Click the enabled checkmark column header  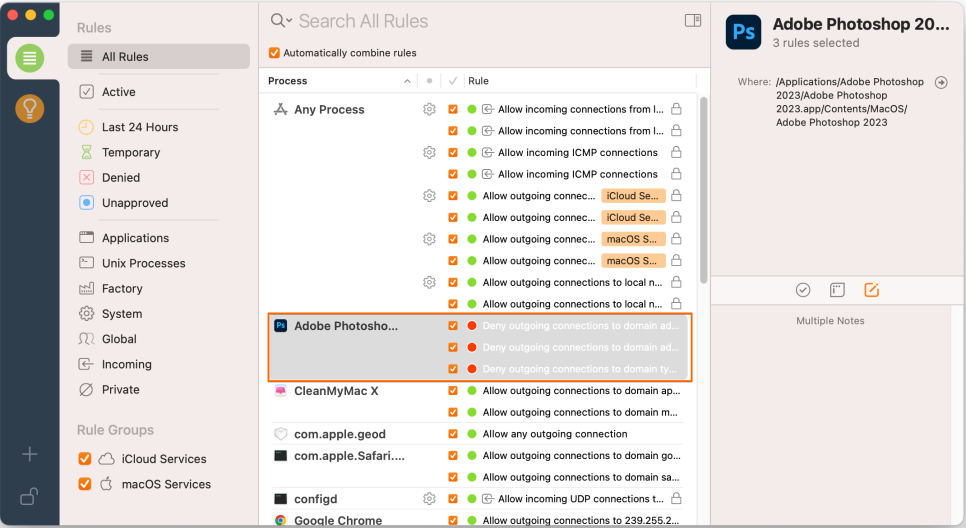[x=453, y=81]
